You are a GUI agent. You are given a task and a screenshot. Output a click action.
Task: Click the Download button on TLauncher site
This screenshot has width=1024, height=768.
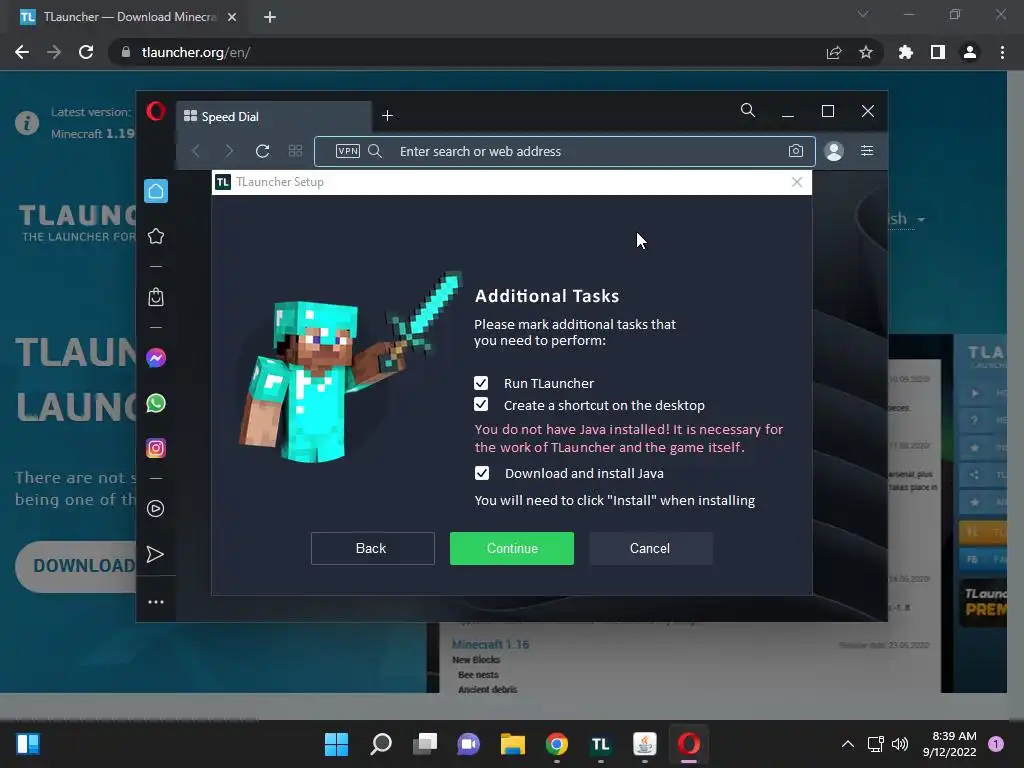[x=77, y=566]
